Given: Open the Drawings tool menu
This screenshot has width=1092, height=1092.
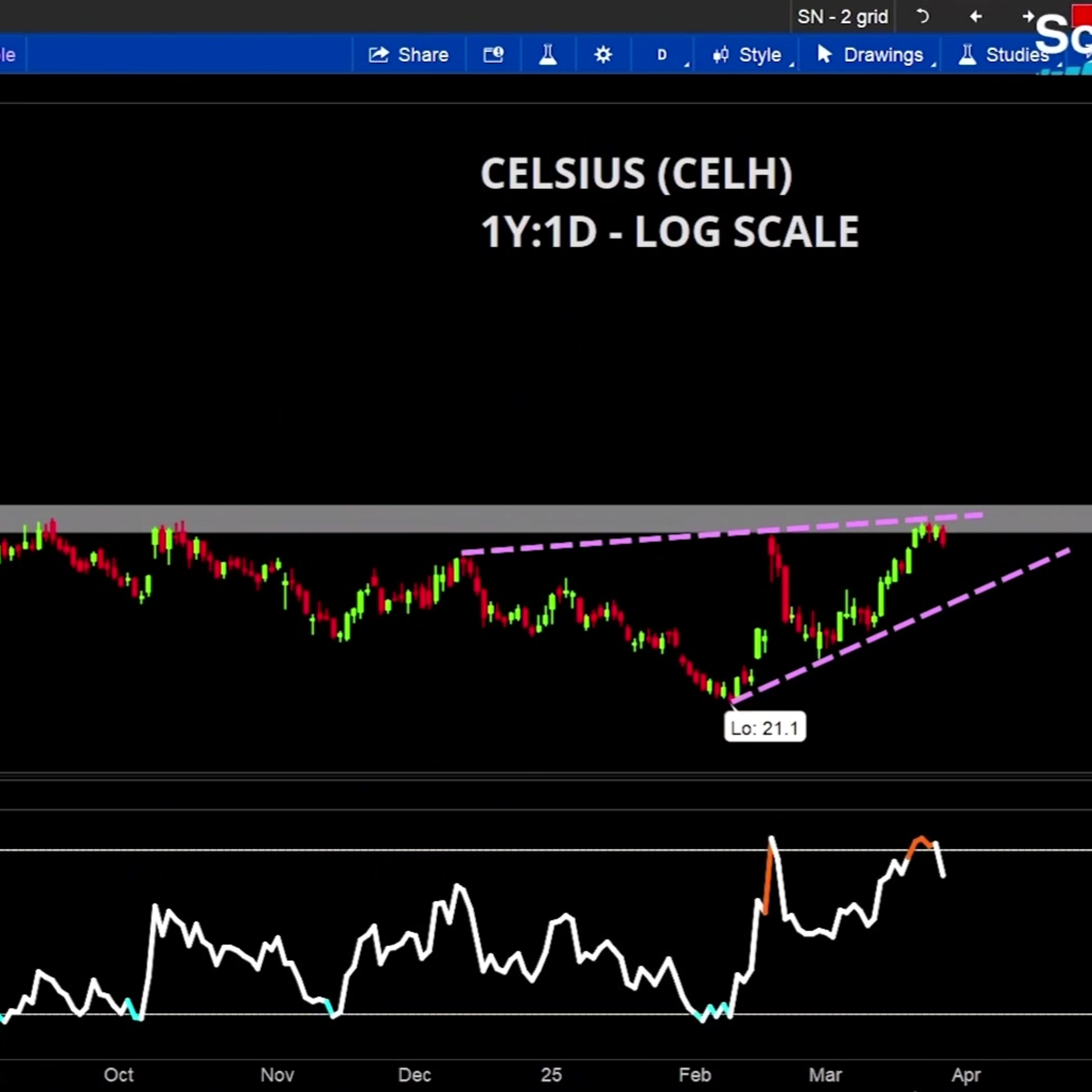Looking at the screenshot, I should [x=883, y=55].
